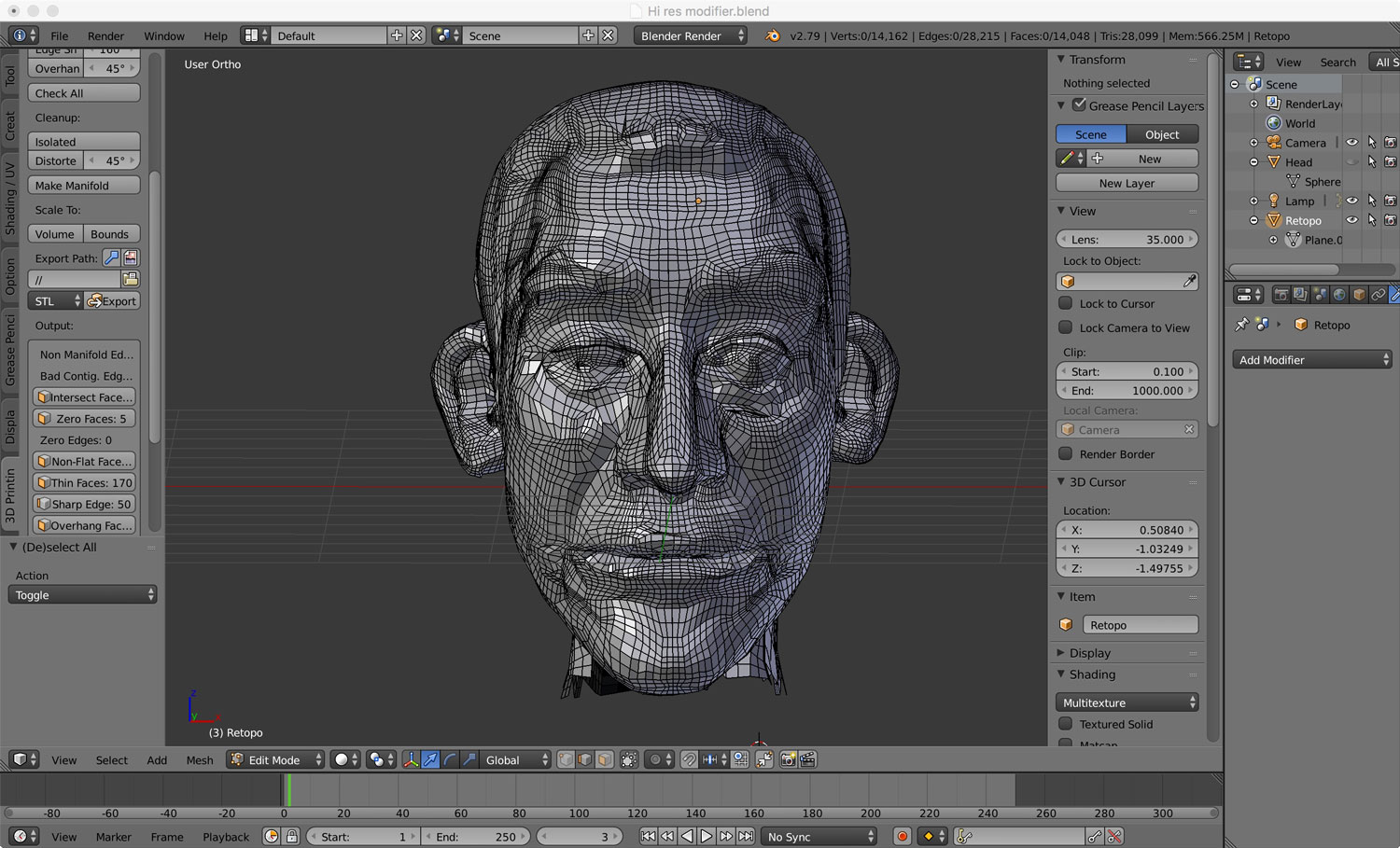
Task: Select face select mode icon
Action: click(605, 760)
